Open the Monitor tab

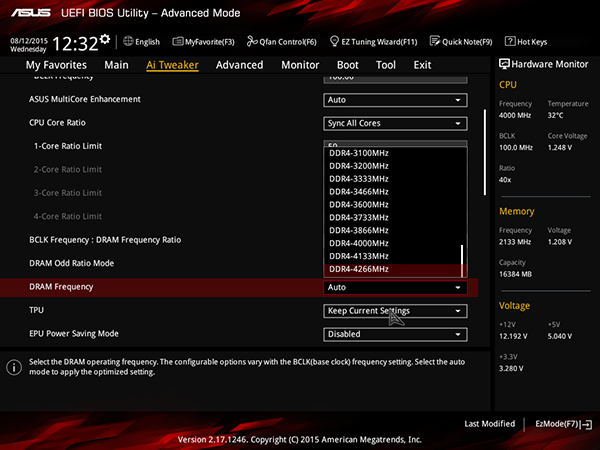pyautogui.click(x=300, y=65)
